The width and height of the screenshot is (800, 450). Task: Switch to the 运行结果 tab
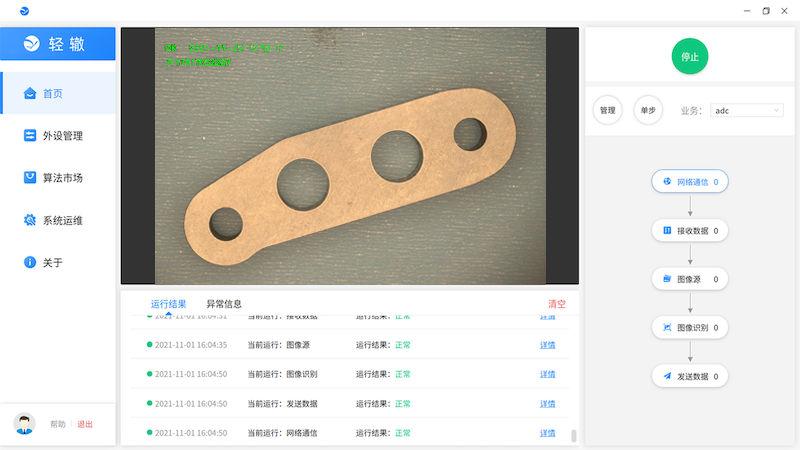tap(168, 304)
